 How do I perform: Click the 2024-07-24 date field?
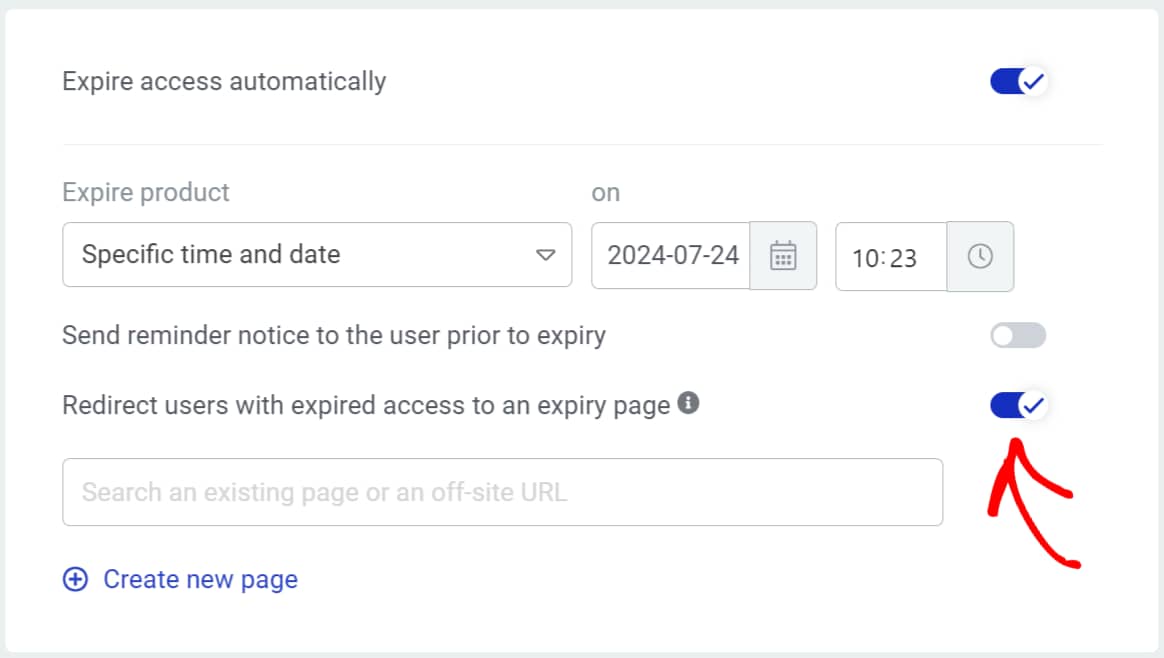[671, 255]
